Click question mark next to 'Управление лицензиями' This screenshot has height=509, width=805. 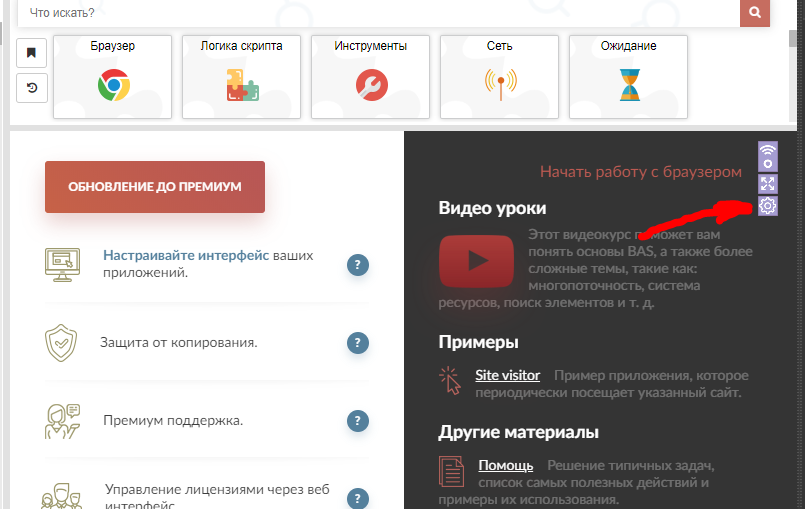358,498
